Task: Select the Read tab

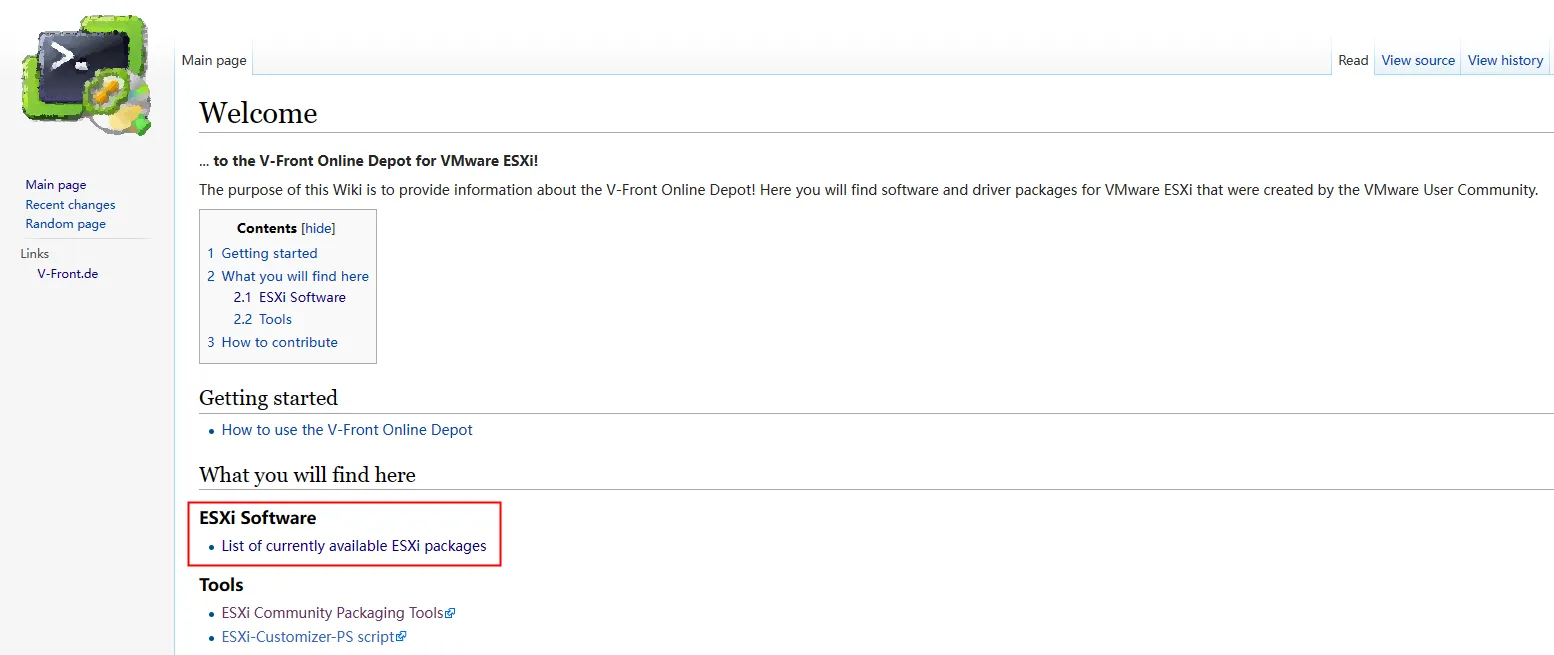Action: [1352, 60]
